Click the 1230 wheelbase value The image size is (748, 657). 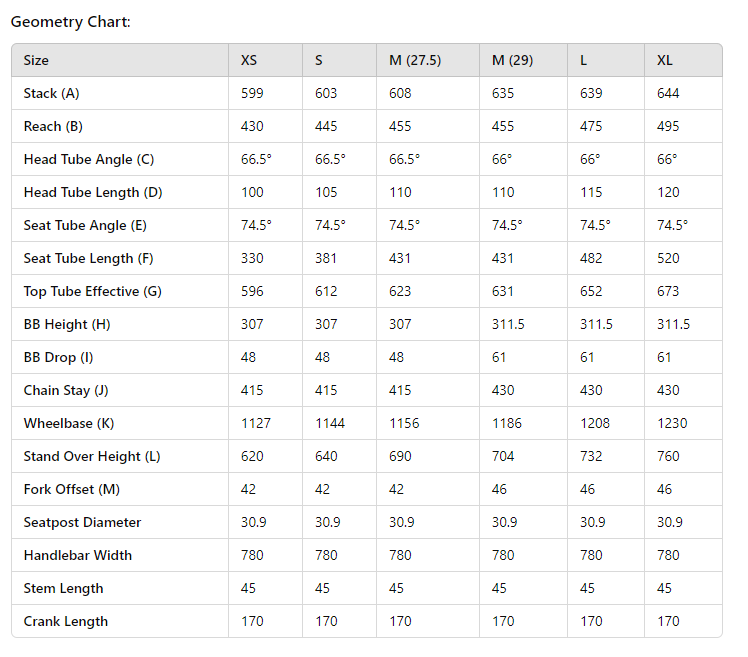click(x=673, y=423)
